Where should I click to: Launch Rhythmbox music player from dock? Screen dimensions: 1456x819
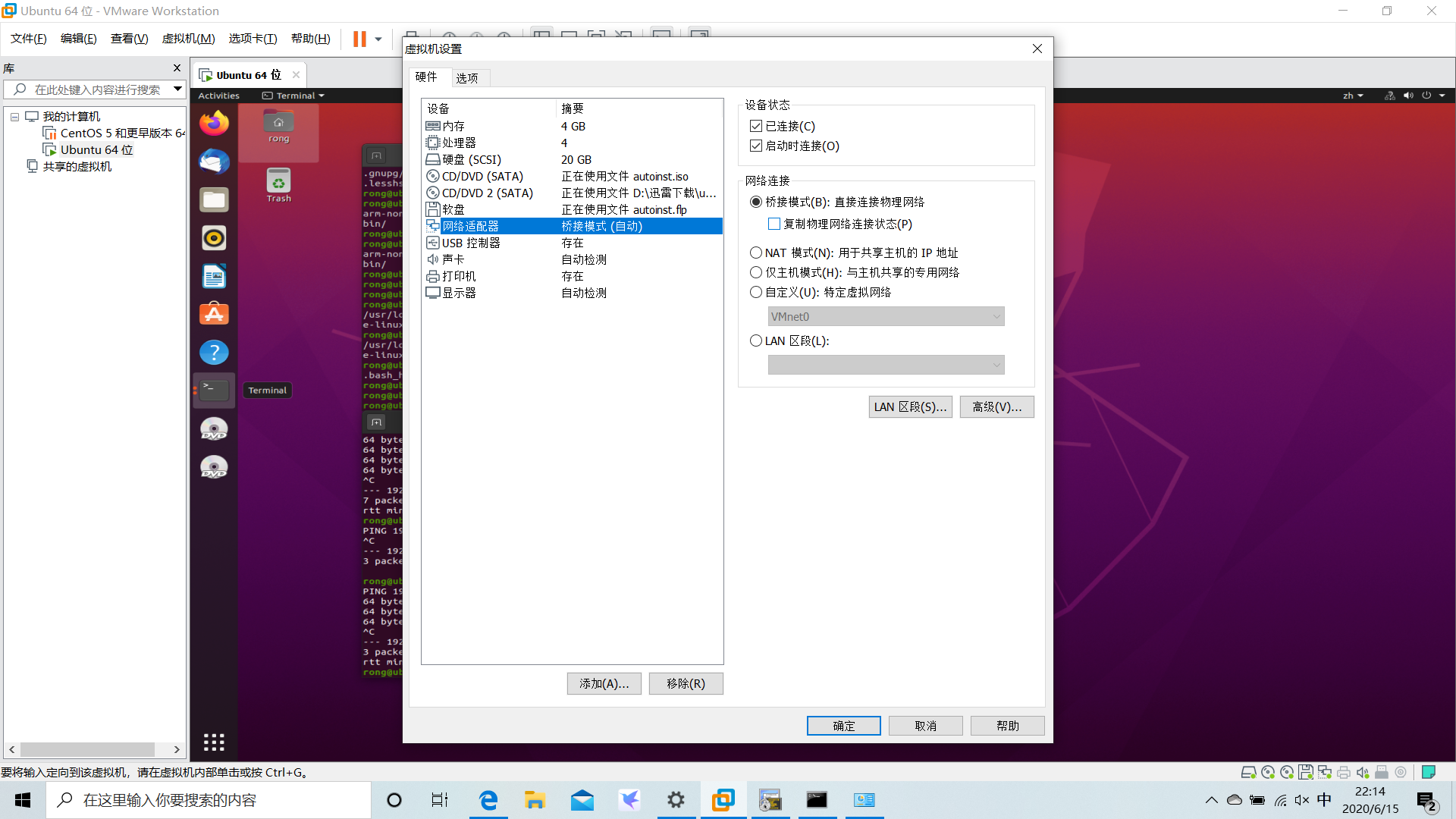[214, 238]
